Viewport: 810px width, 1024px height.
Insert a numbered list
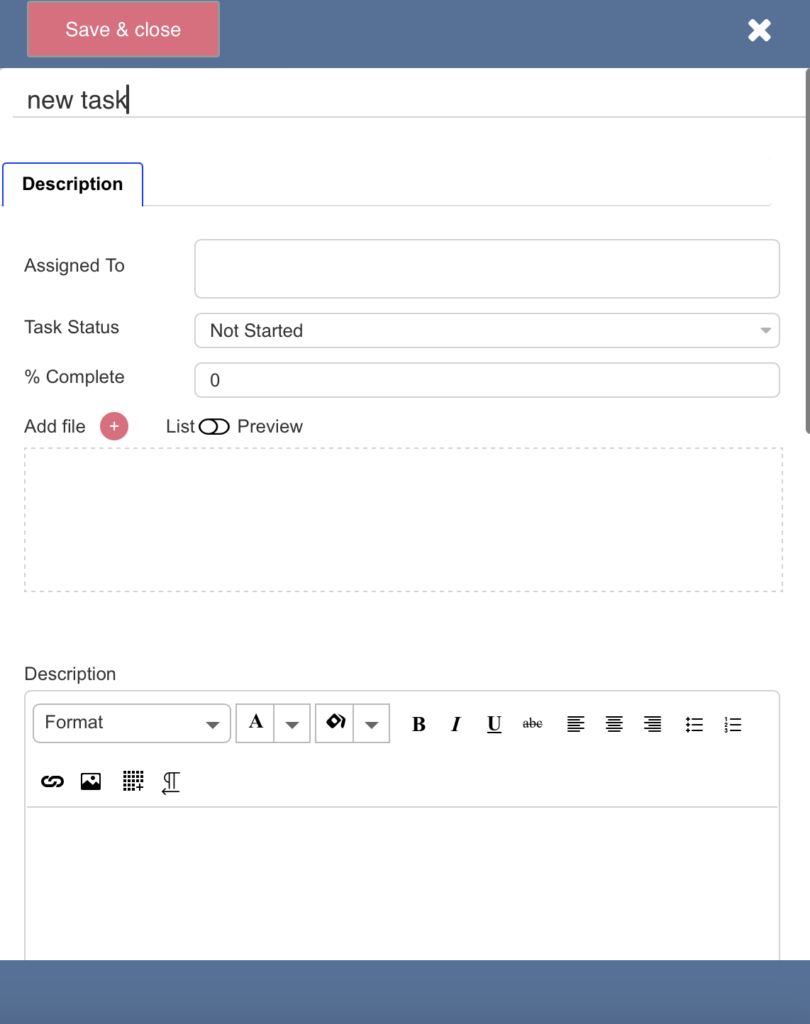(x=733, y=724)
